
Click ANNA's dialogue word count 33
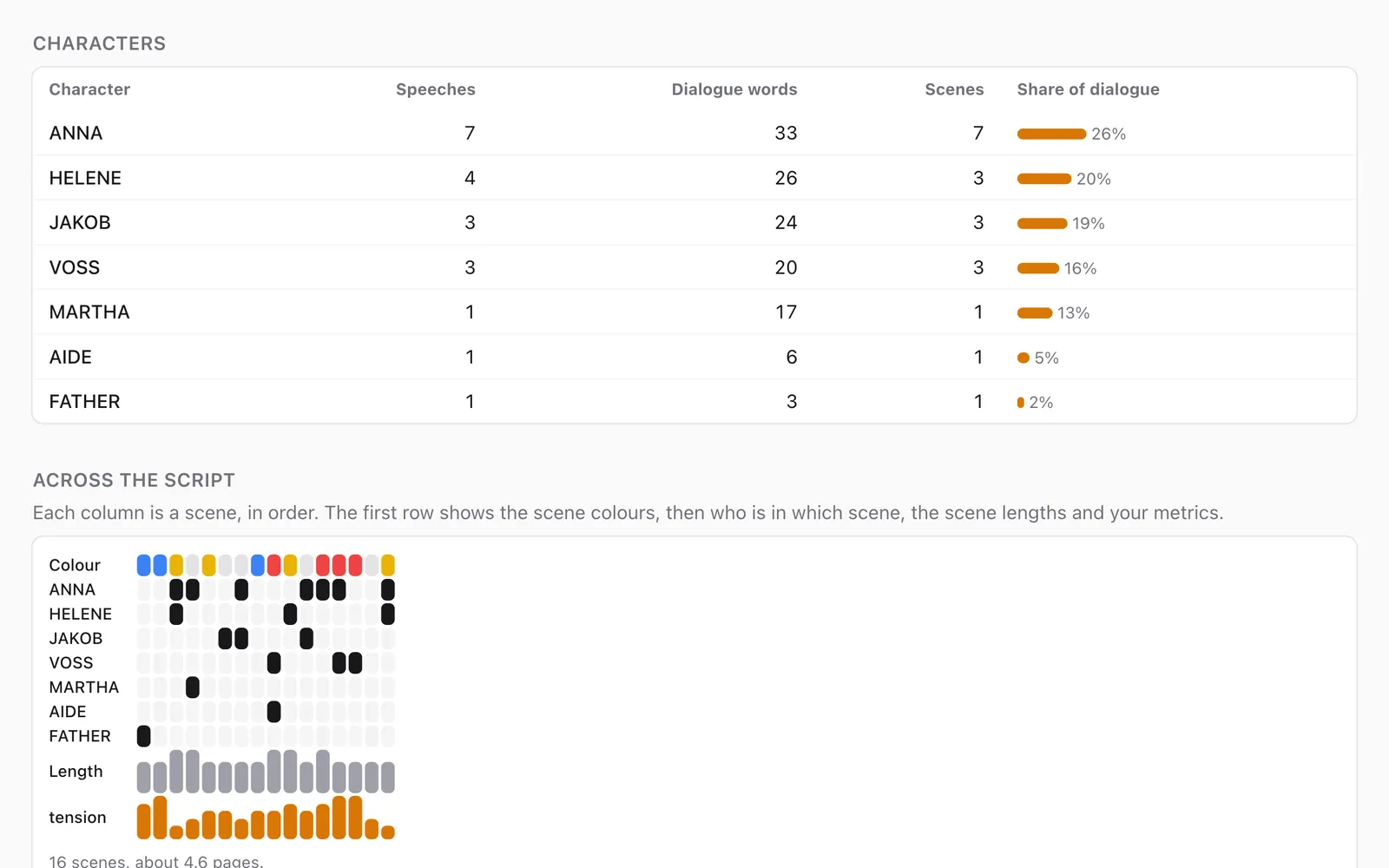(x=786, y=133)
